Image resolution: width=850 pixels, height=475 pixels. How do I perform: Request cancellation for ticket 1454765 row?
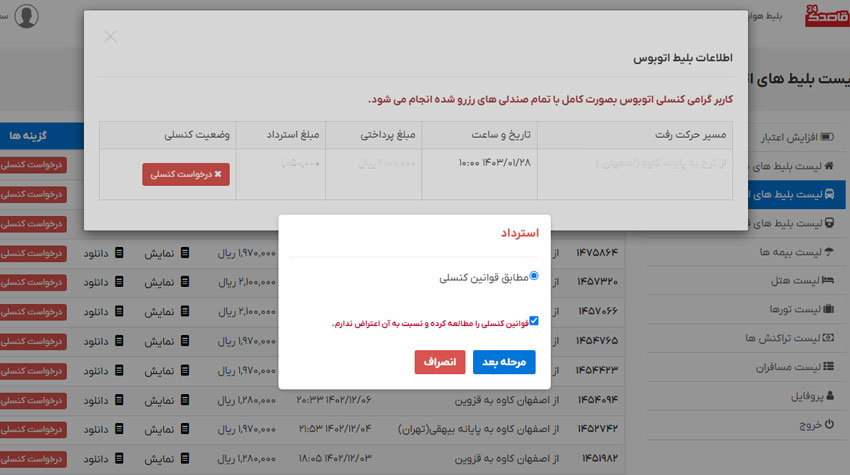click(x=33, y=342)
